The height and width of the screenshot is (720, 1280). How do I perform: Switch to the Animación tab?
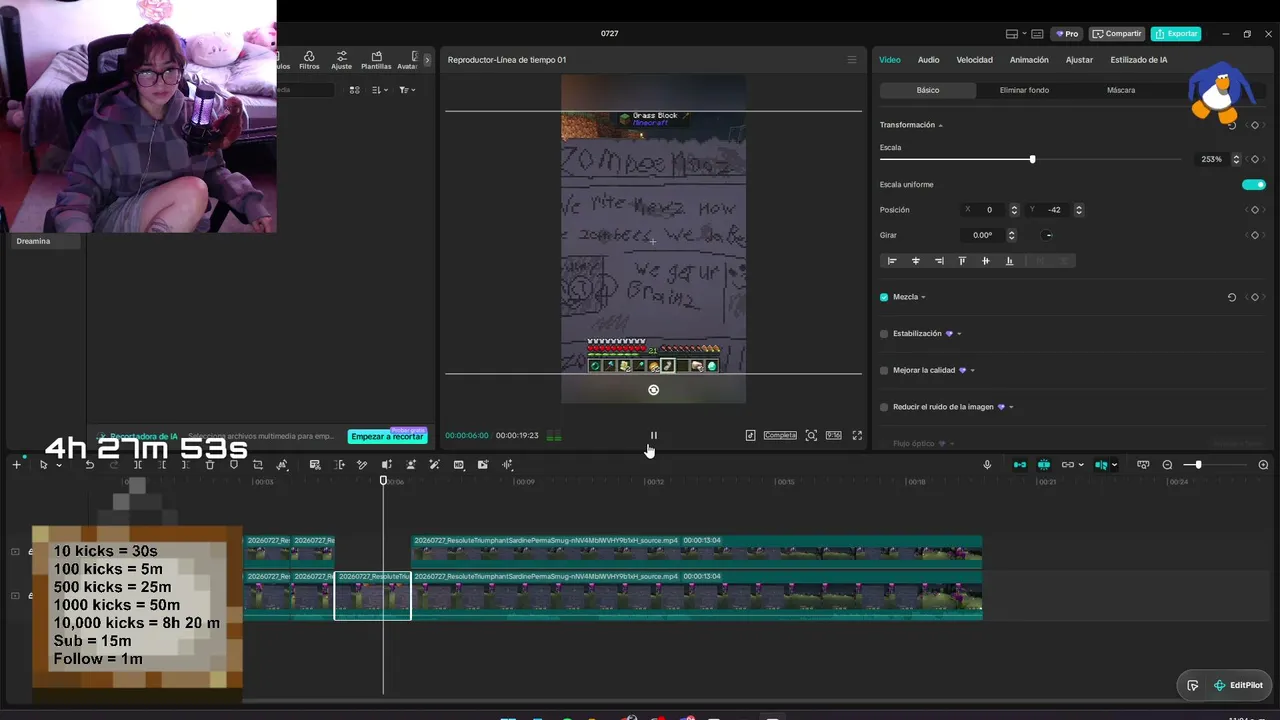pos(1029,60)
